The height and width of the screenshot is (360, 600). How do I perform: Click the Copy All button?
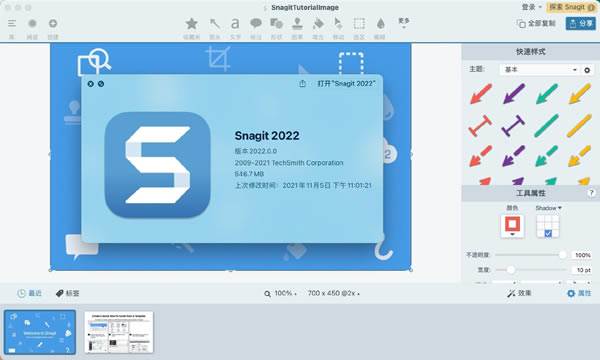coord(536,24)
